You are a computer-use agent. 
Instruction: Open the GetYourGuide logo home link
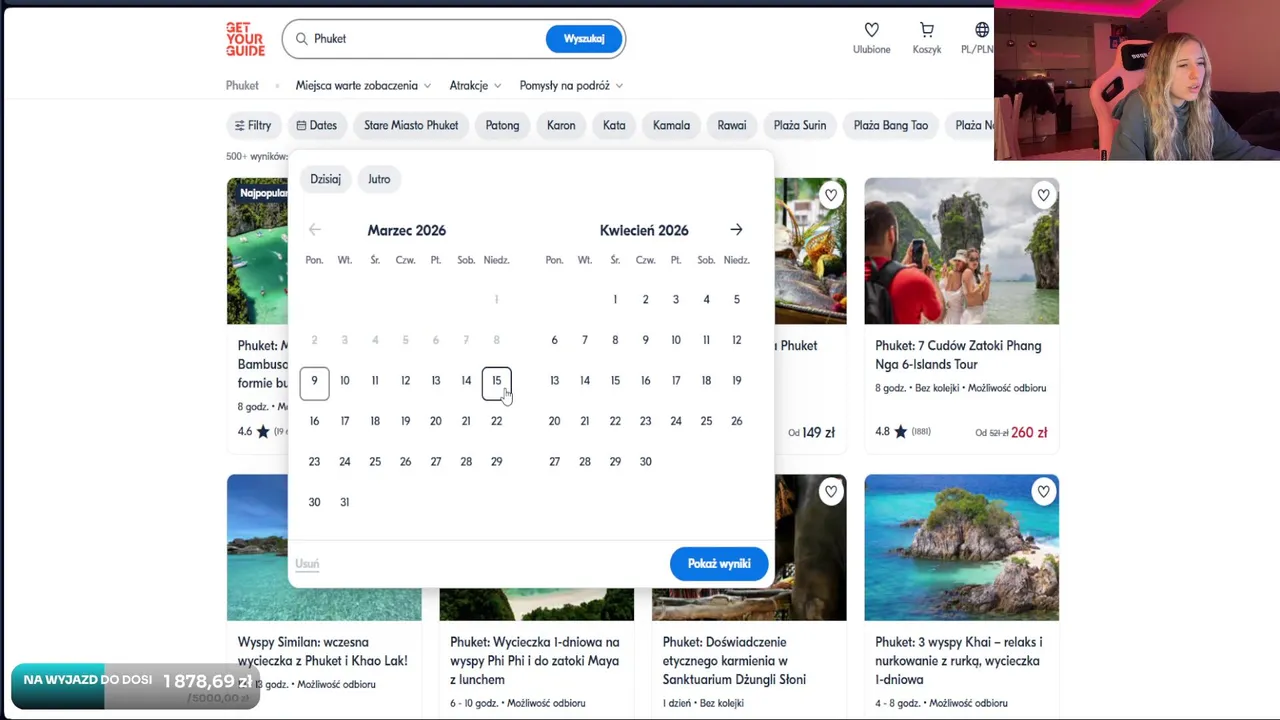(x=245, y=39)
